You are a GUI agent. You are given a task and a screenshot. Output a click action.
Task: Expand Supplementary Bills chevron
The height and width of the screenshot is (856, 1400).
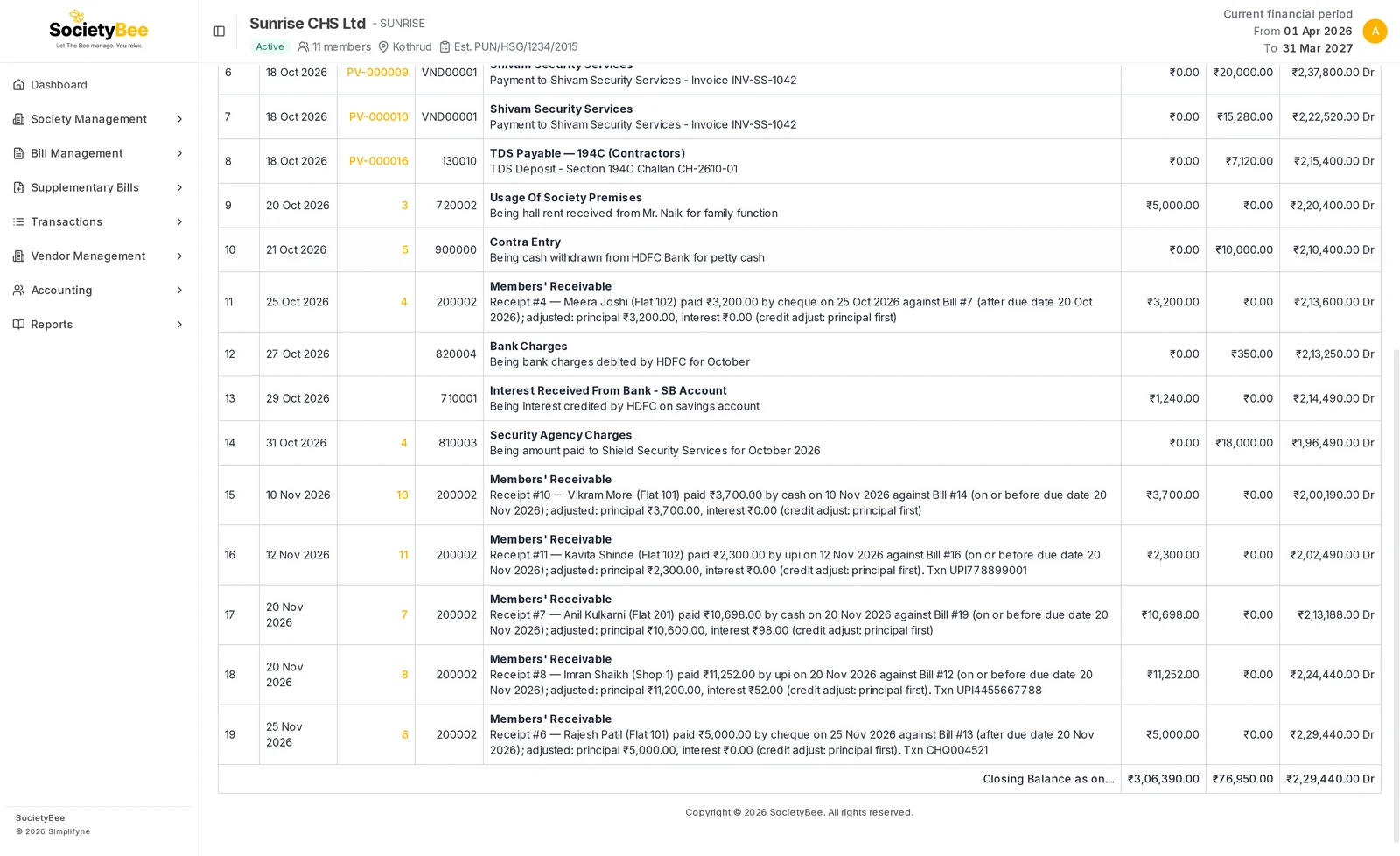click(x=179, y=187)
